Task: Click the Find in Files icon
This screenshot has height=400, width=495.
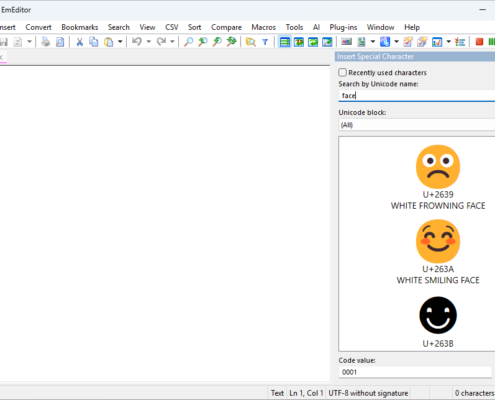Action: [250, 42]
